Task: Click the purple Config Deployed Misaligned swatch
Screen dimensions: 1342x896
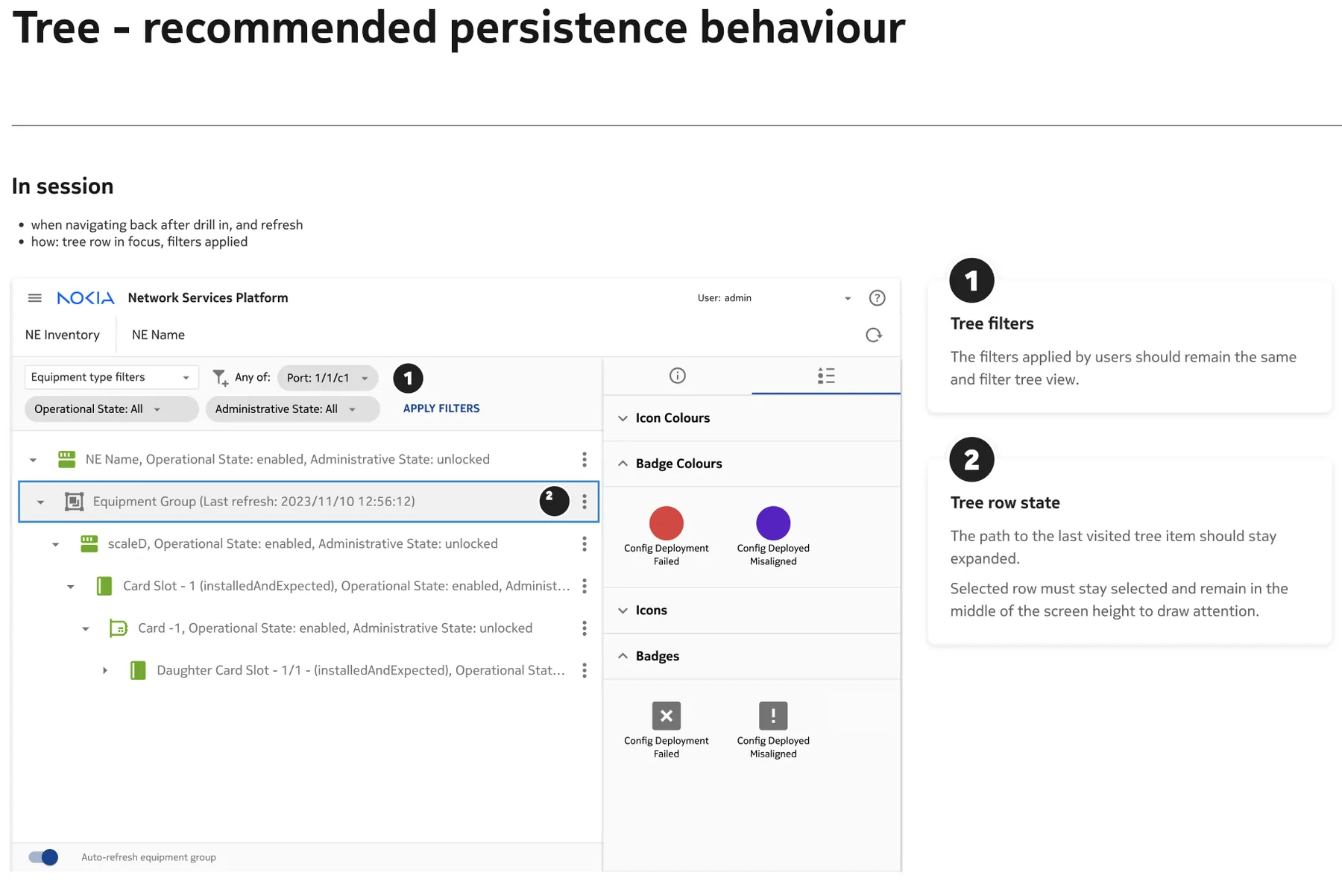Action: coord(773,523)
